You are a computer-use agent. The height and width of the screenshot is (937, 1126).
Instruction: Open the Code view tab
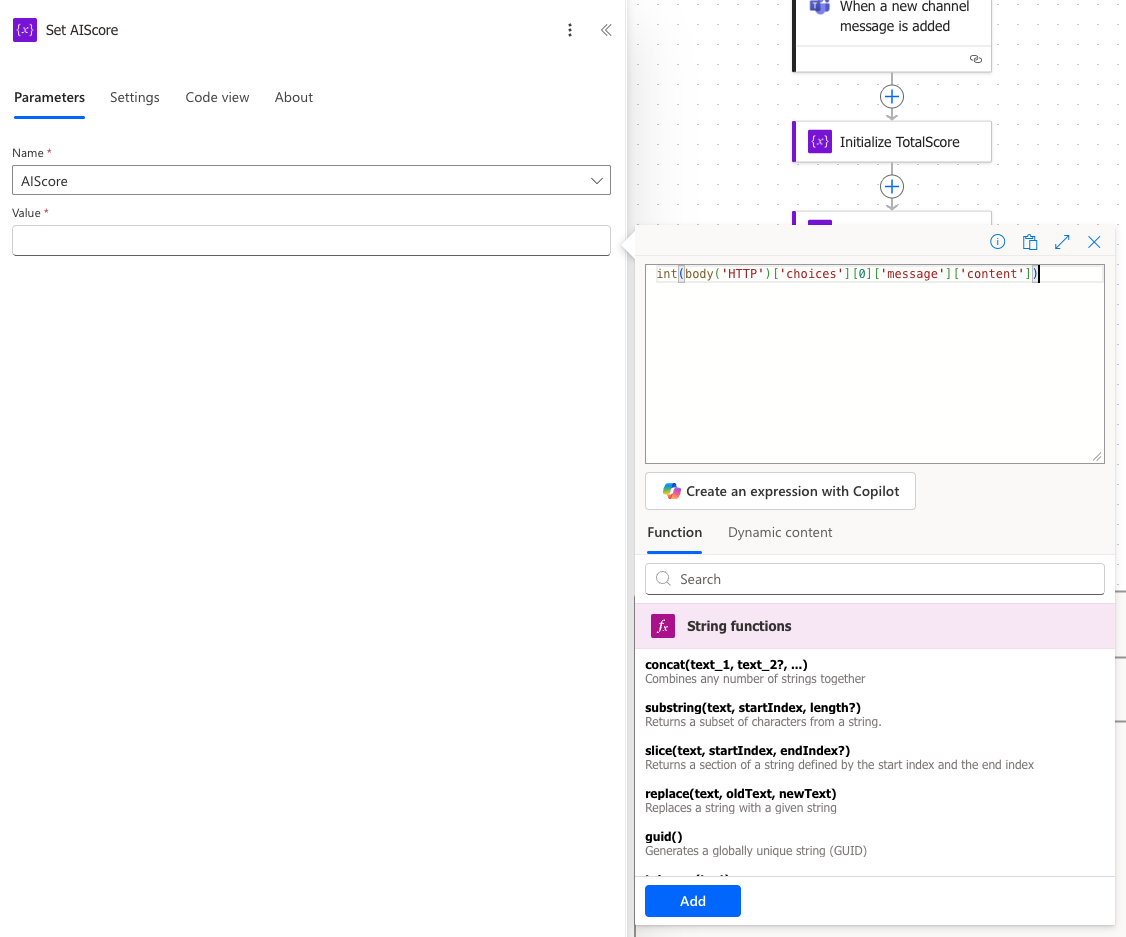[x=217, y=97]
